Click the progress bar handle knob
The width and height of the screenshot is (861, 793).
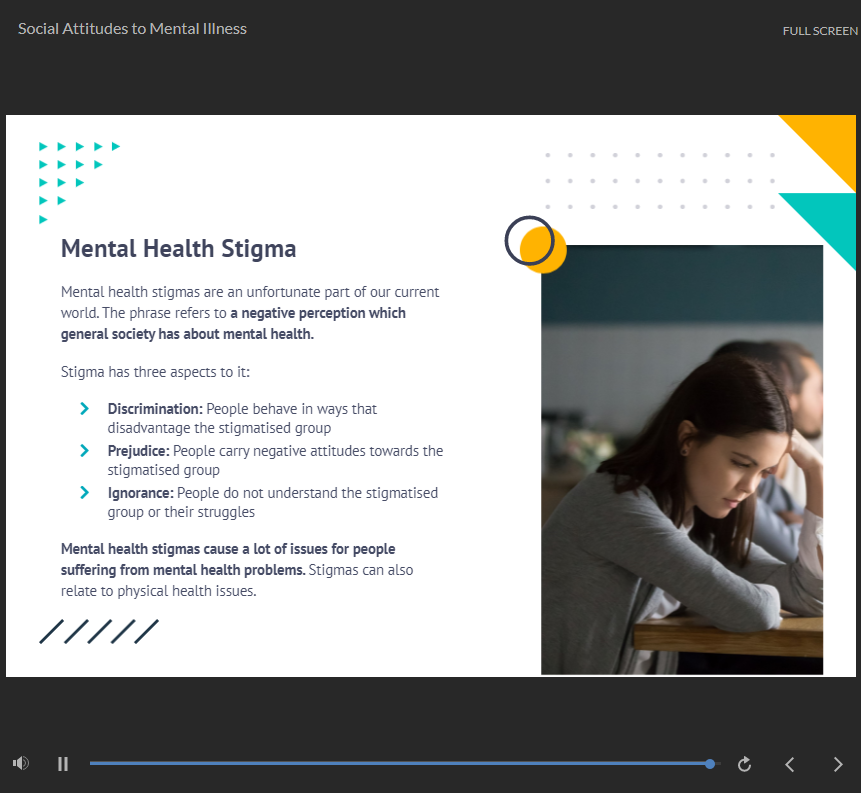(x=710, y=764)
